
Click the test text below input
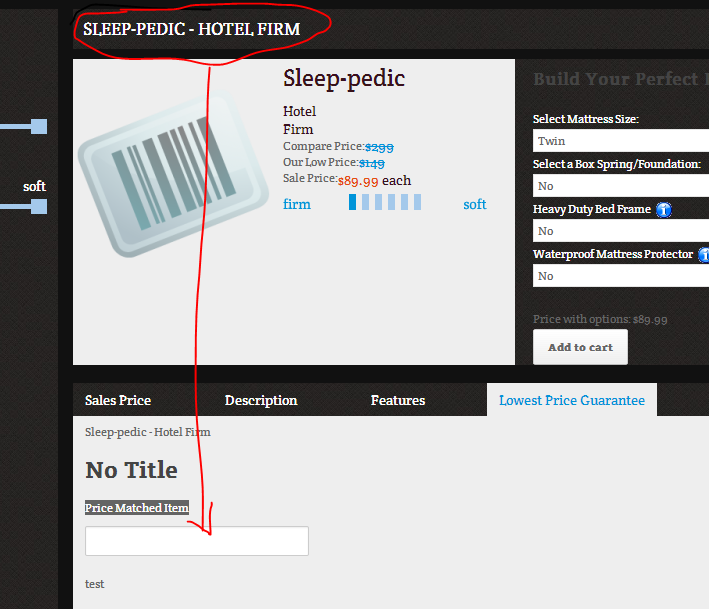[95, 584]
